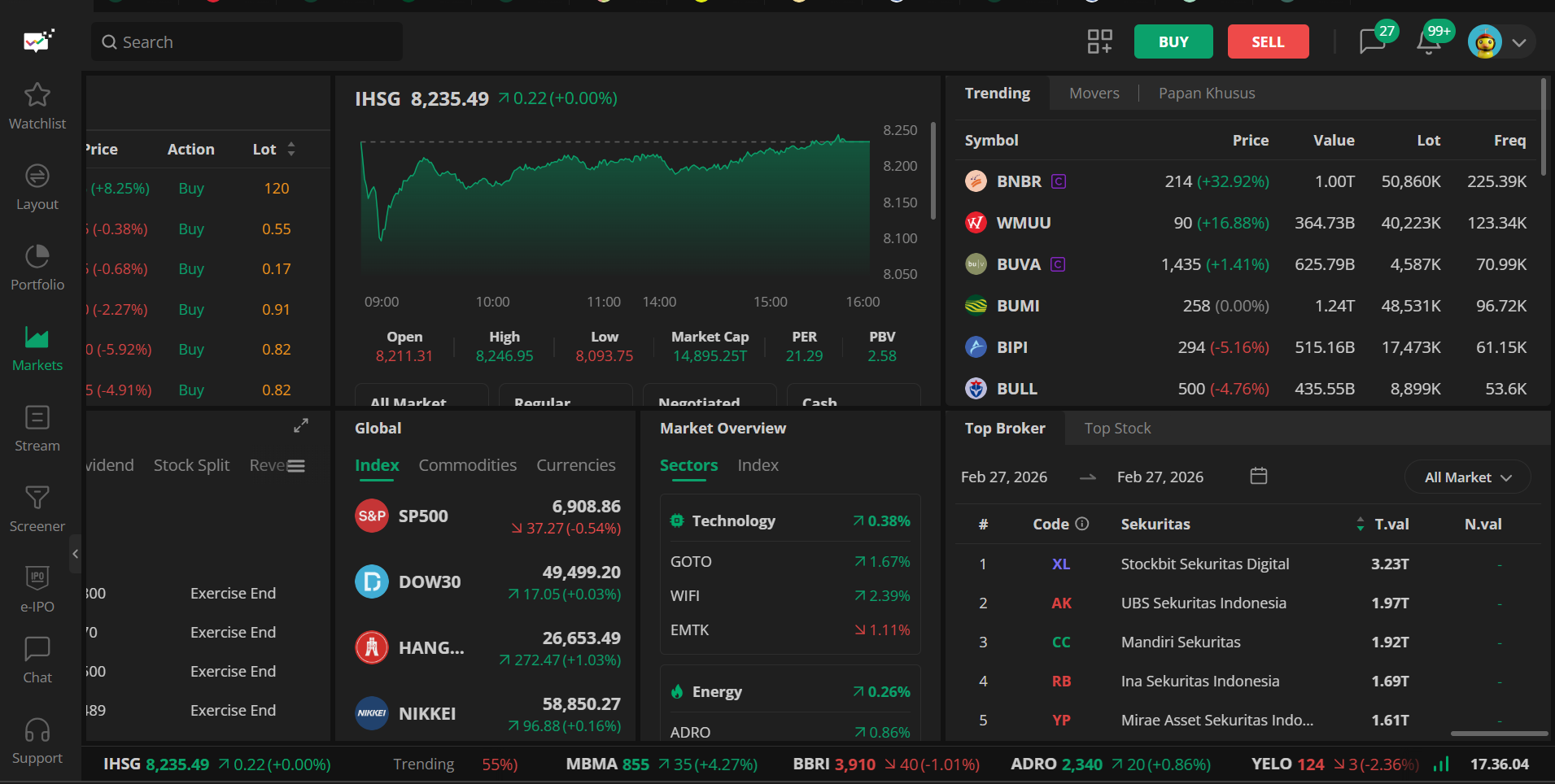Collapse the left sidebar panel arrow

pyautogui.click(x=75, y=554)
